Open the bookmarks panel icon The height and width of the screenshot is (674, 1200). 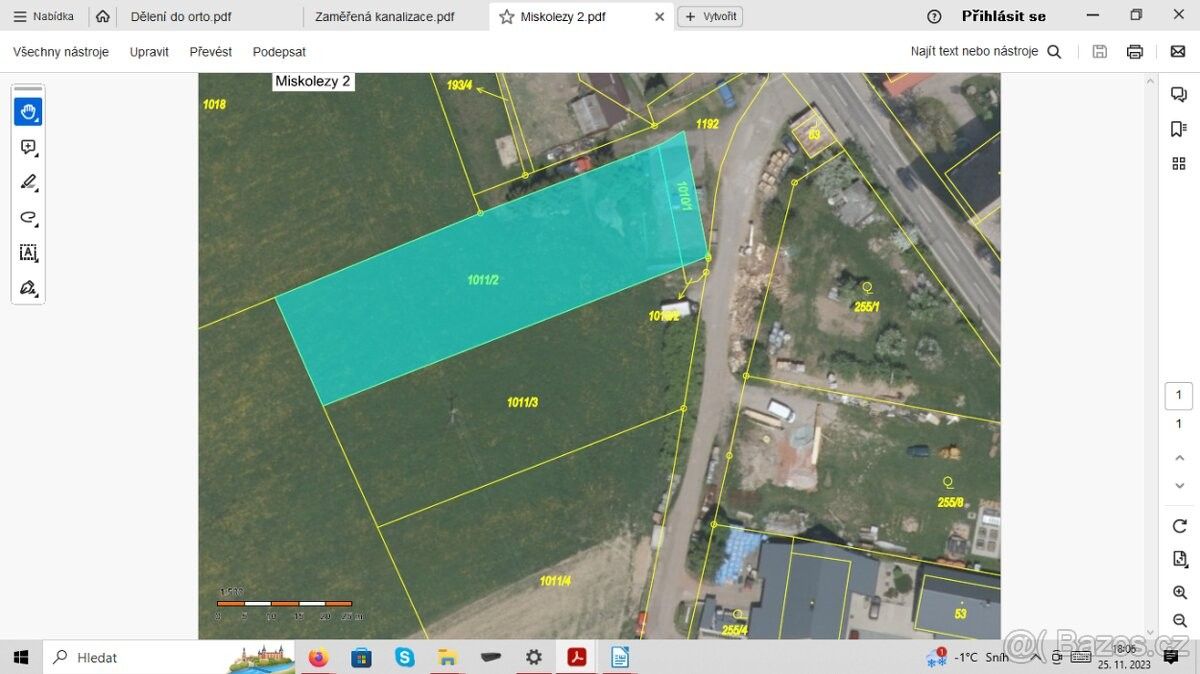coord(1178,129)
